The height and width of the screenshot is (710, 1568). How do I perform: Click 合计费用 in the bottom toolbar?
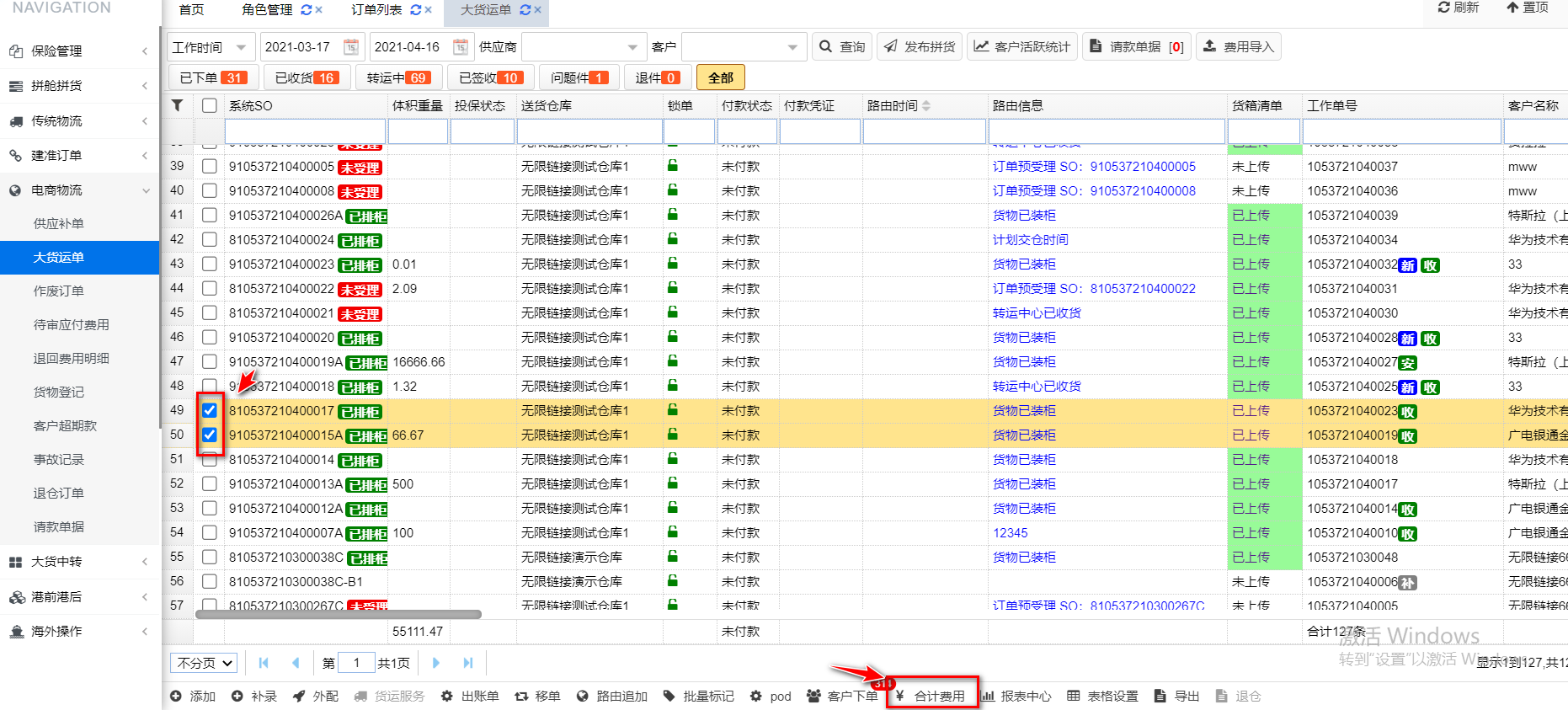click(932, 697)
